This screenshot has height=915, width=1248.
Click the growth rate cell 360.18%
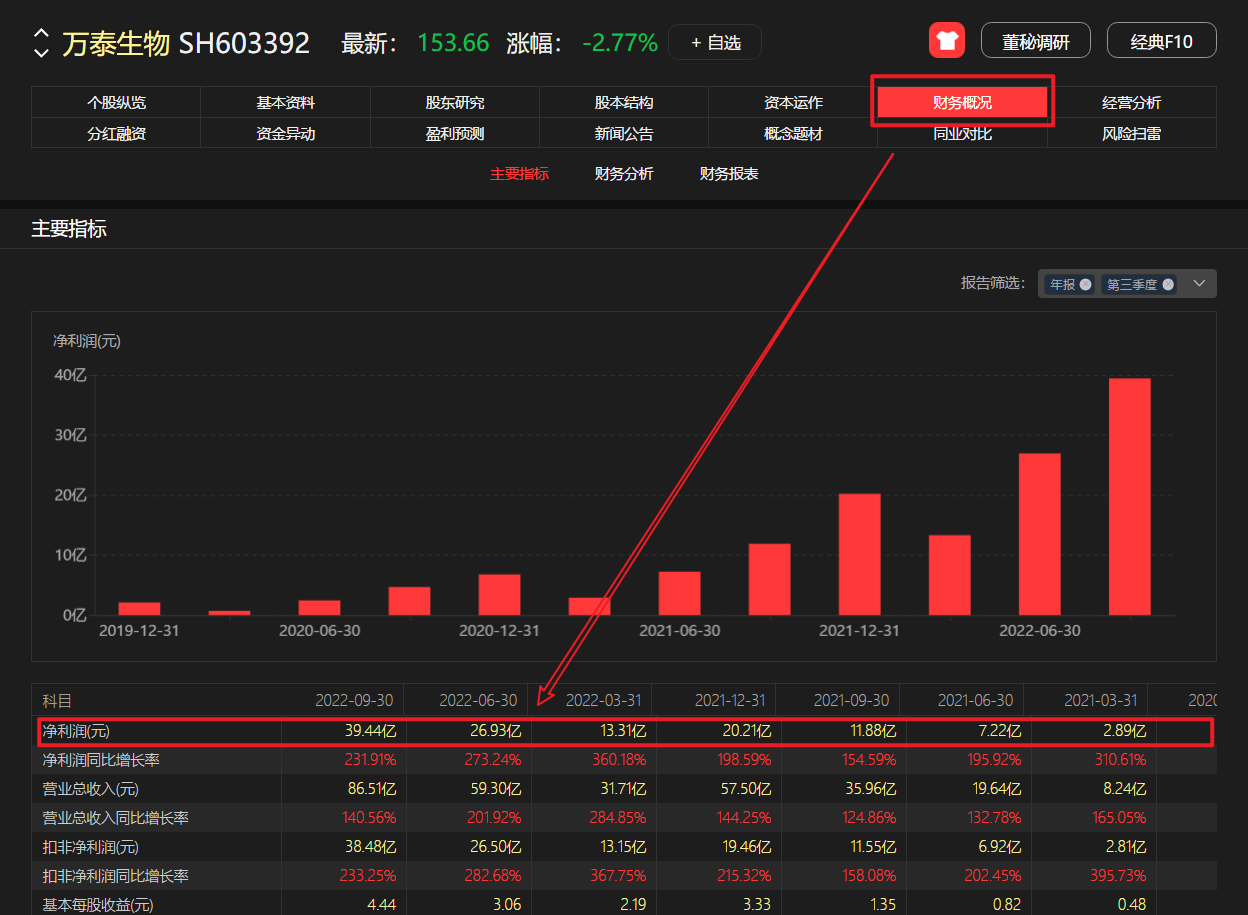(618, 760)
